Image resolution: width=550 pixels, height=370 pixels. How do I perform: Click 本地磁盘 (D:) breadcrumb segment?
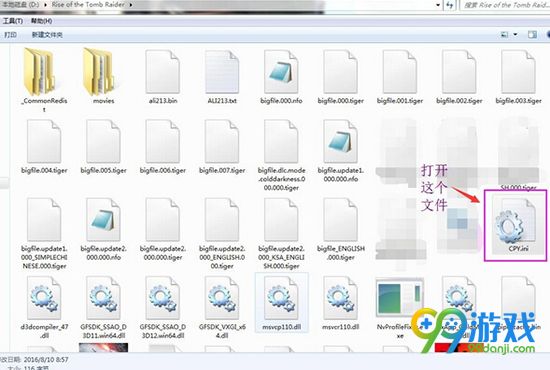coord(21,5)
